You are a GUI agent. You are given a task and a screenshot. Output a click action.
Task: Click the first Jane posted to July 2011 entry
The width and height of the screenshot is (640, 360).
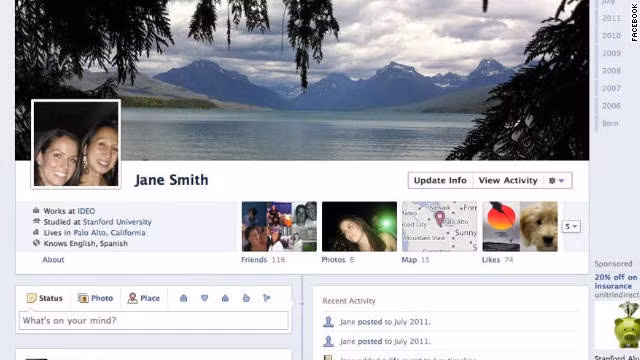385,322
